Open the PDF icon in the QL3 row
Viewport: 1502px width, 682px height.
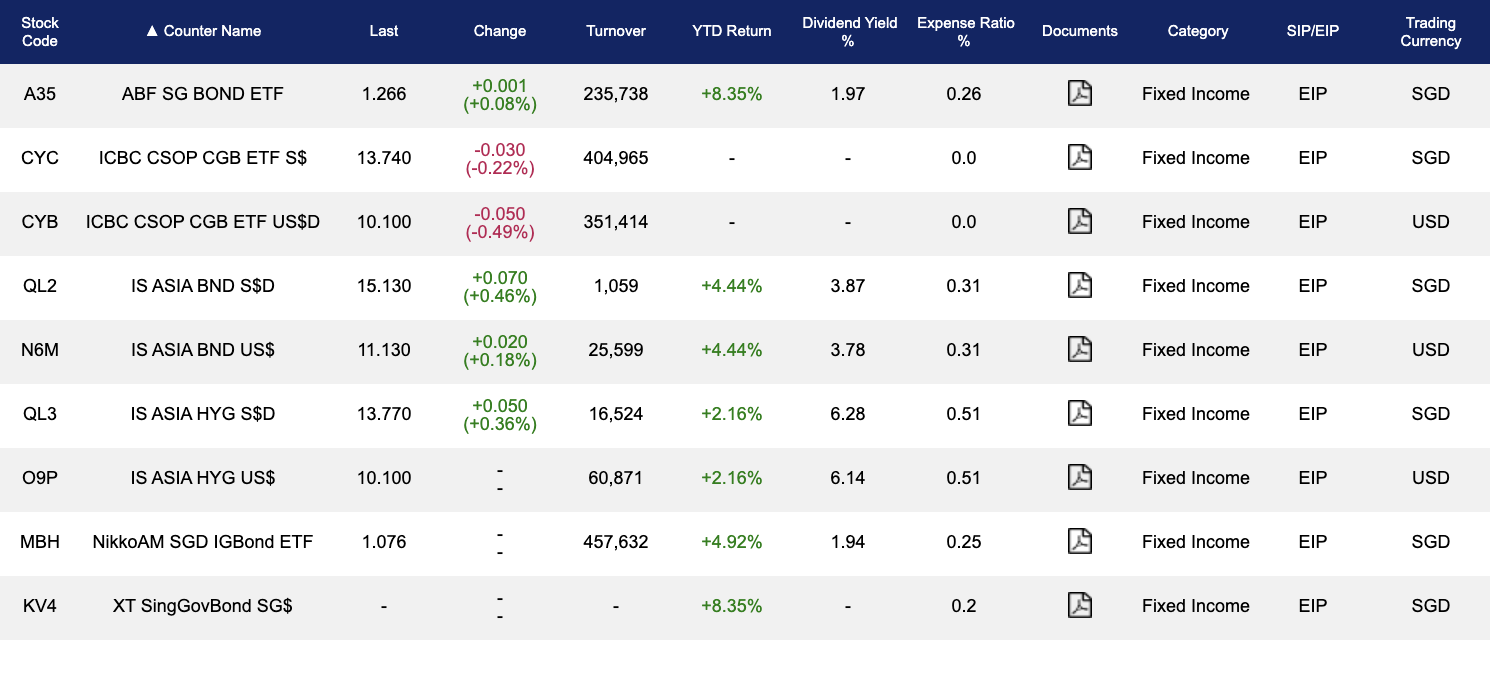1079,414
